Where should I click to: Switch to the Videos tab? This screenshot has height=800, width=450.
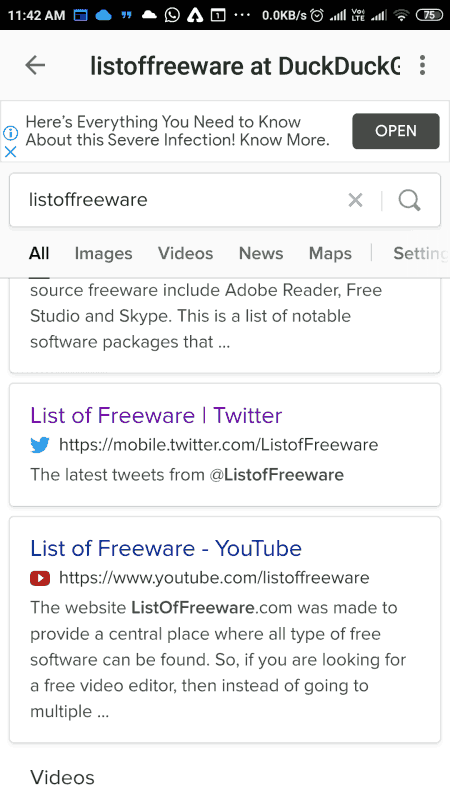[x=186, y=254]
